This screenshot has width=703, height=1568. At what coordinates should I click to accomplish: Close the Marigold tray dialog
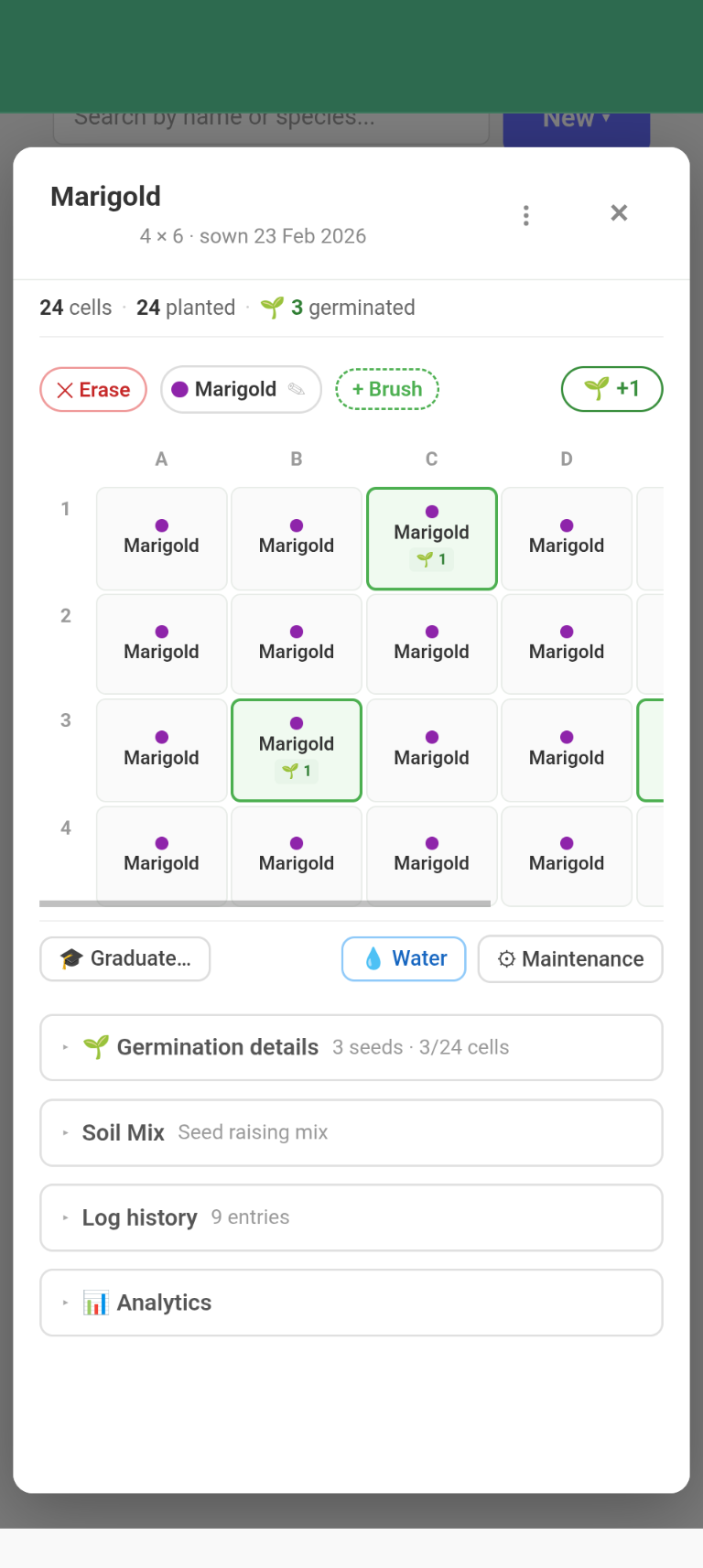pyautogui.click(x=619, y=213)
